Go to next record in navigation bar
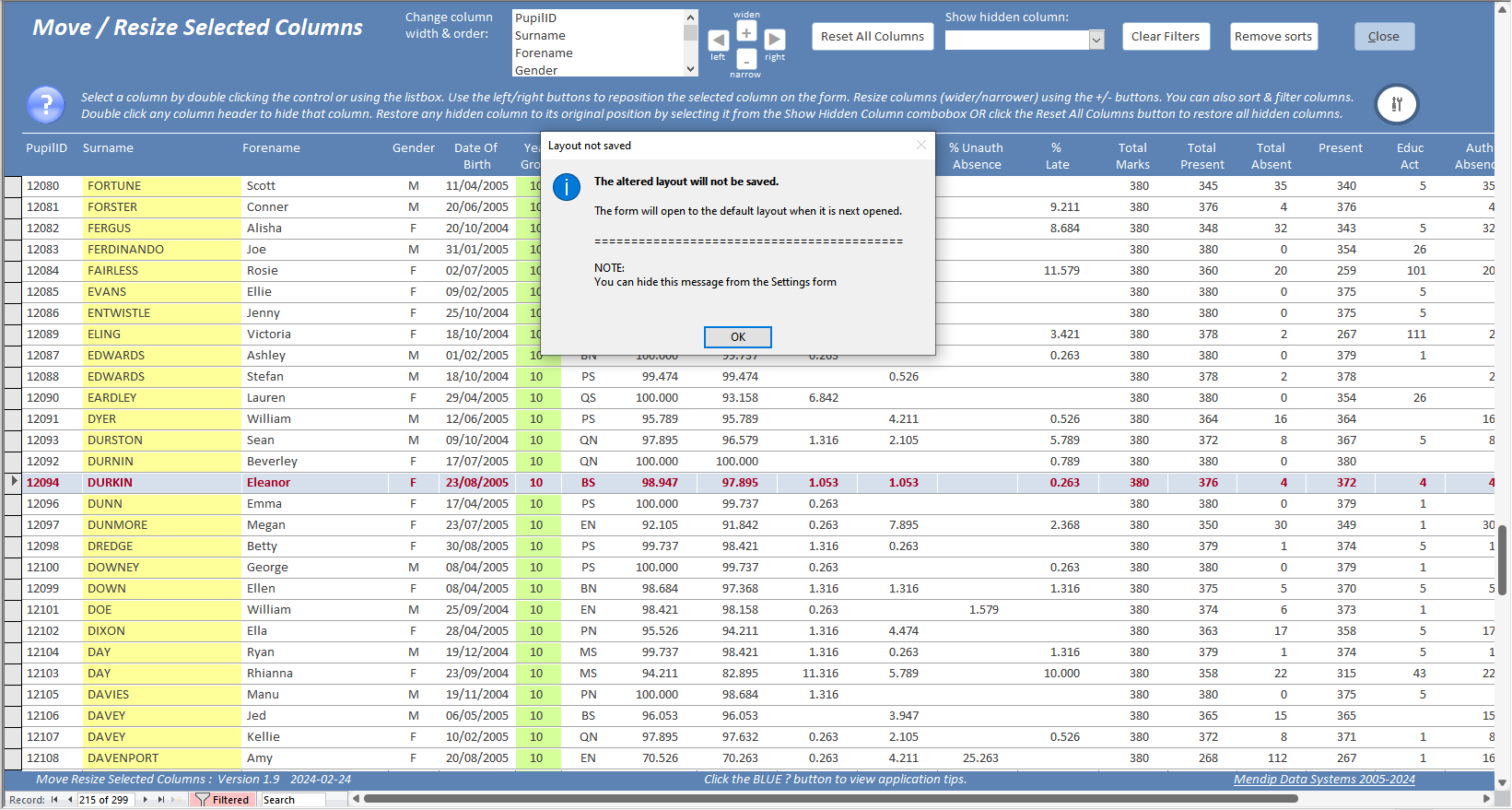1512x810 pixels. click(x=146, y=800)
